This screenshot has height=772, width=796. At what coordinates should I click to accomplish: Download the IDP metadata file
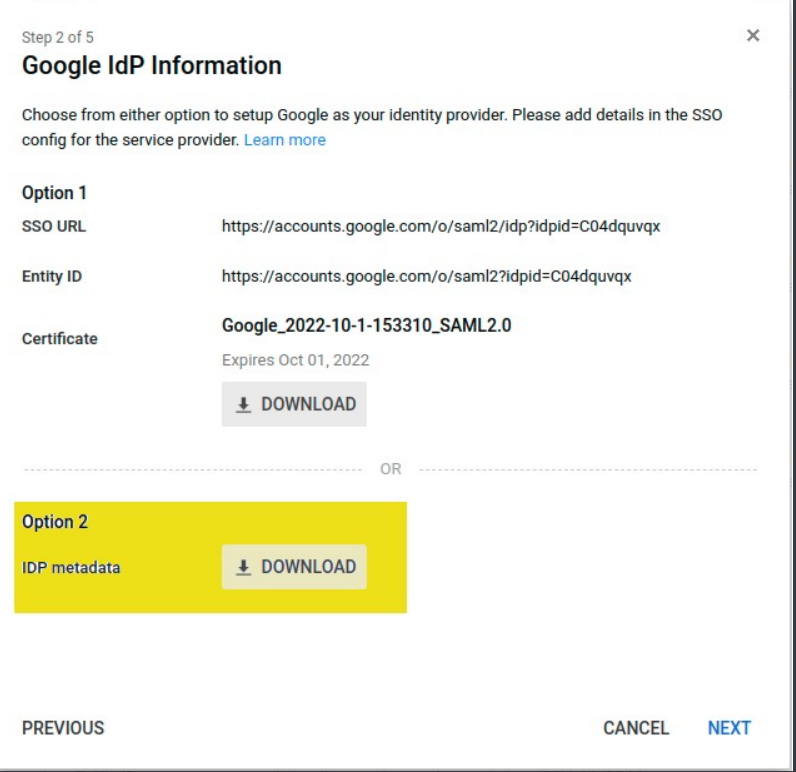coord(294,566)
